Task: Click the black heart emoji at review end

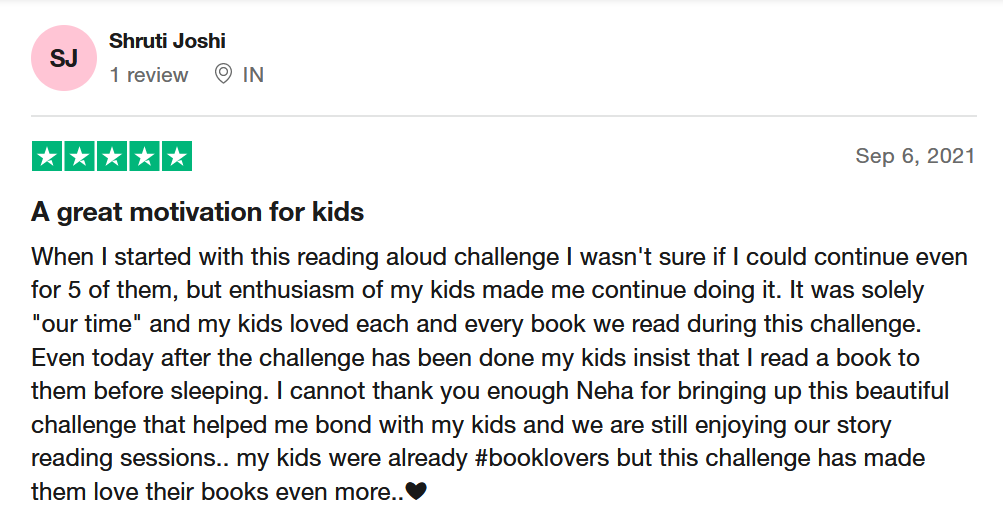Action: 416,491
